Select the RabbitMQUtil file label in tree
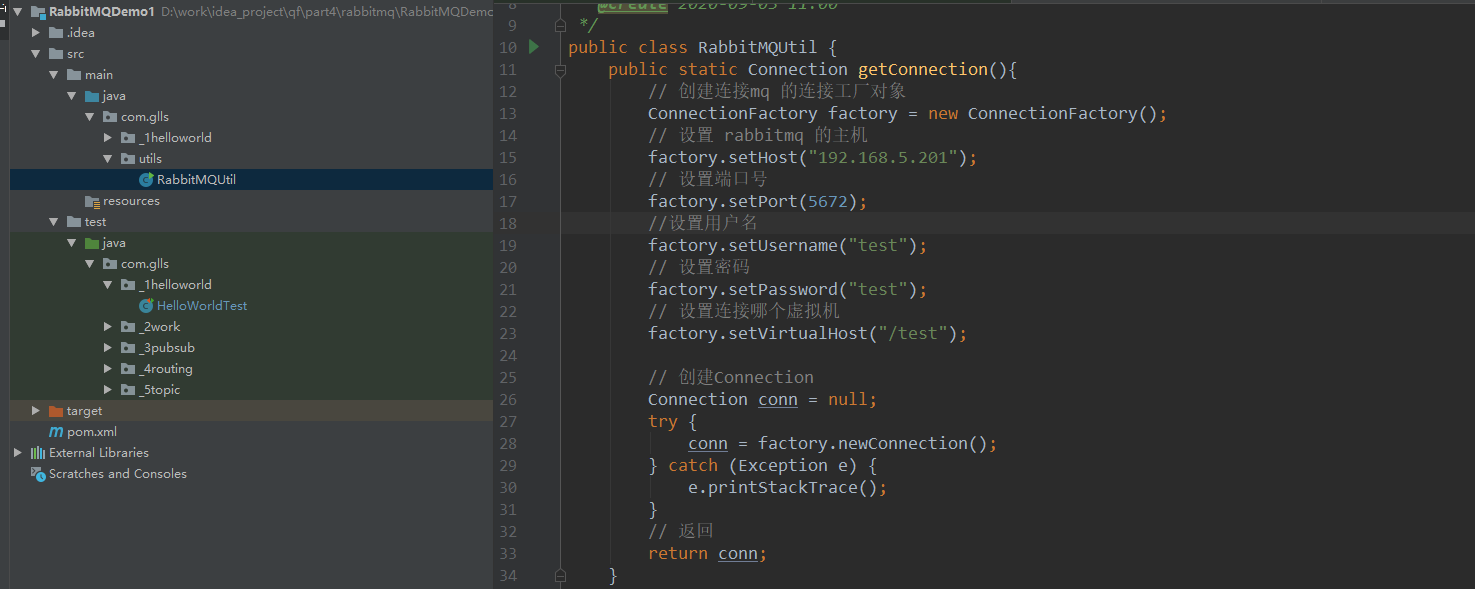This screenshot has width=1475, height=589. 196,180
